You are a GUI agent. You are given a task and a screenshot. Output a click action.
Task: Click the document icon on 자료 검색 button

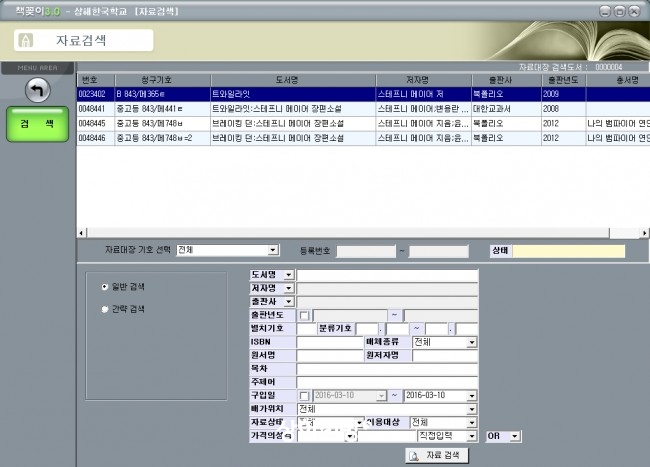pyautogui.click(x=413, y=456)
